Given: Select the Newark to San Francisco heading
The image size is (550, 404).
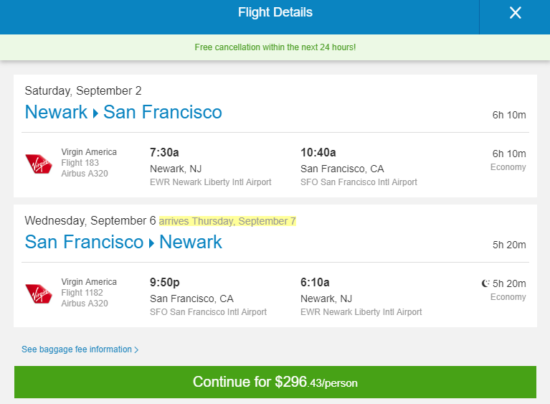Looking at the screenshot, I should pyautogui.click(x=123, y=112).
